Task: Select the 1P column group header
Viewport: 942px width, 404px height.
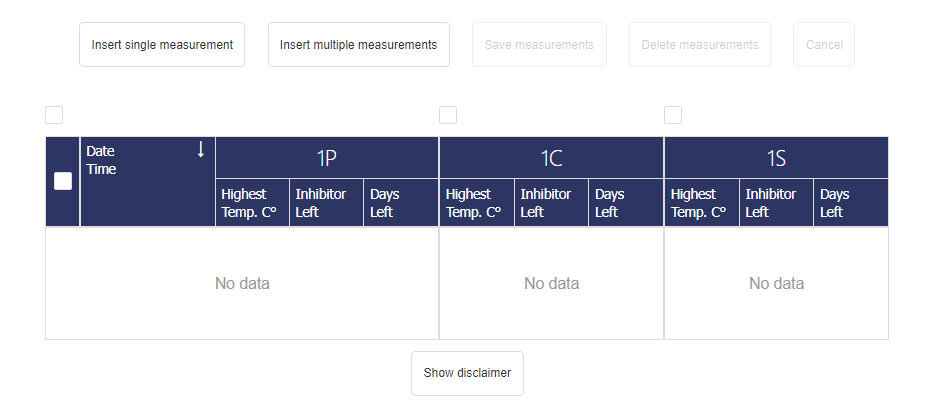Action: pyautogui.click(x=327, y=158)
